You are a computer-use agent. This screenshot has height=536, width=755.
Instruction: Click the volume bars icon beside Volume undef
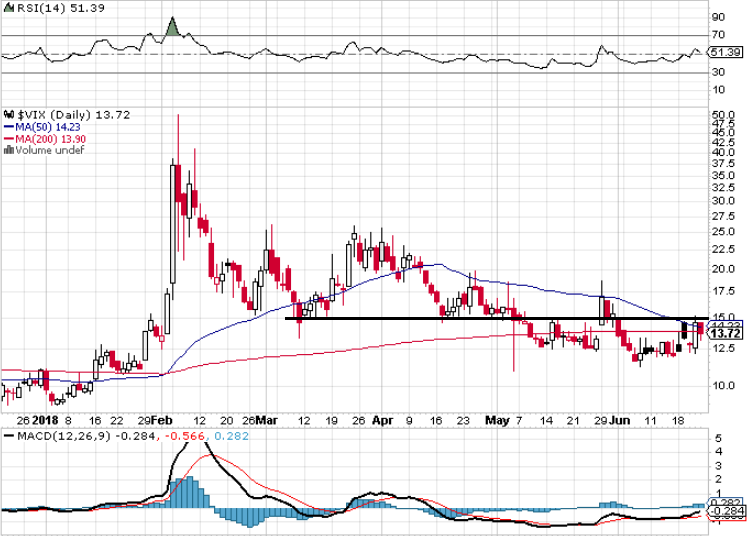coord(9,150)
